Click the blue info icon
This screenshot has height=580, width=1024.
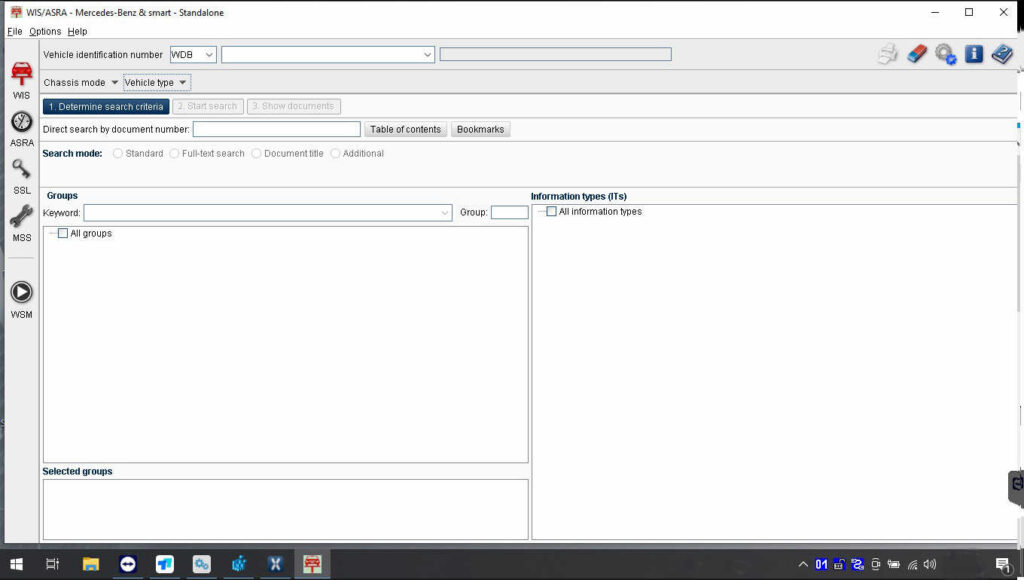973,54
